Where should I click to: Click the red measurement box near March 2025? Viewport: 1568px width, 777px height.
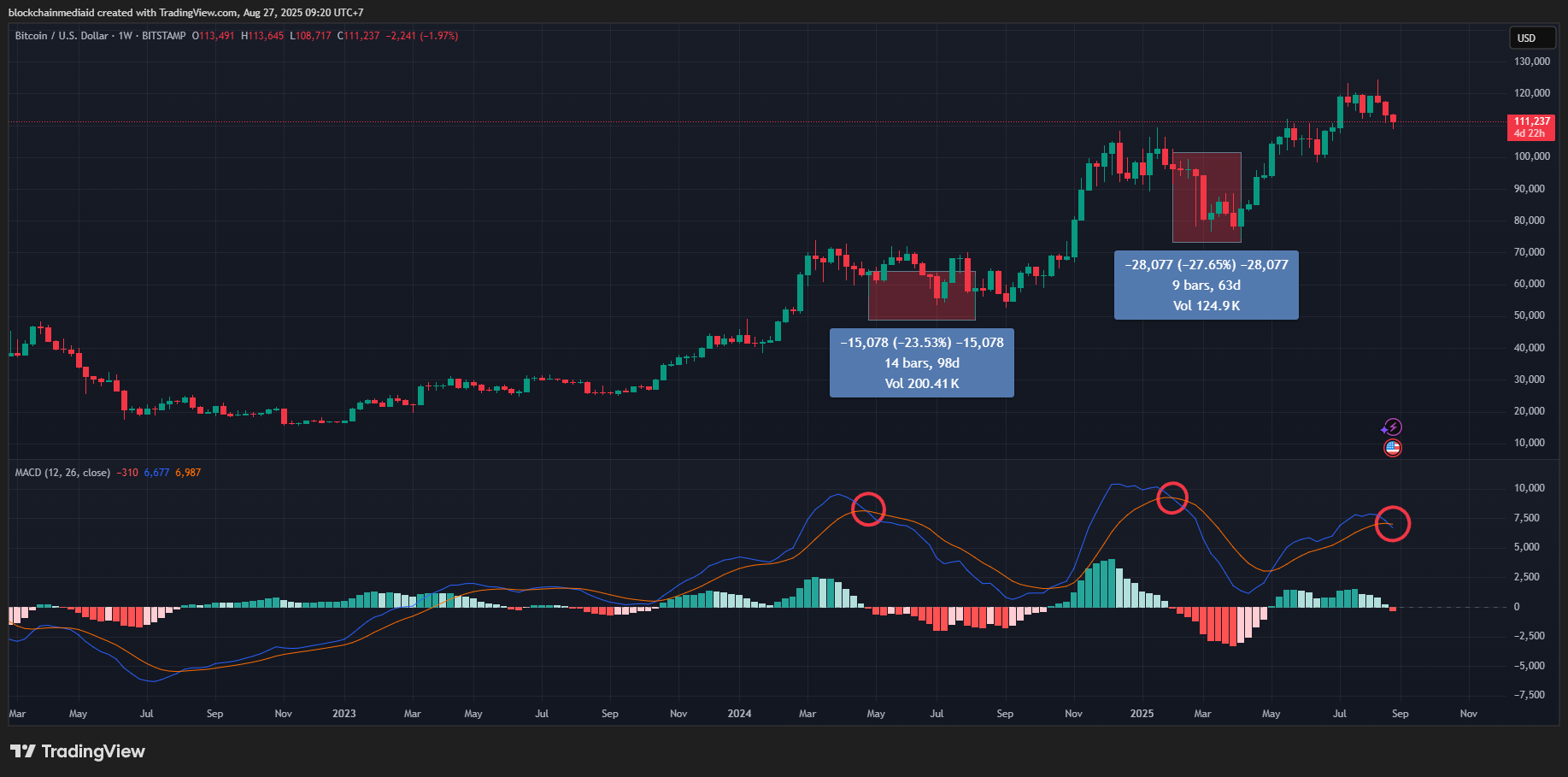(1207, 197)
